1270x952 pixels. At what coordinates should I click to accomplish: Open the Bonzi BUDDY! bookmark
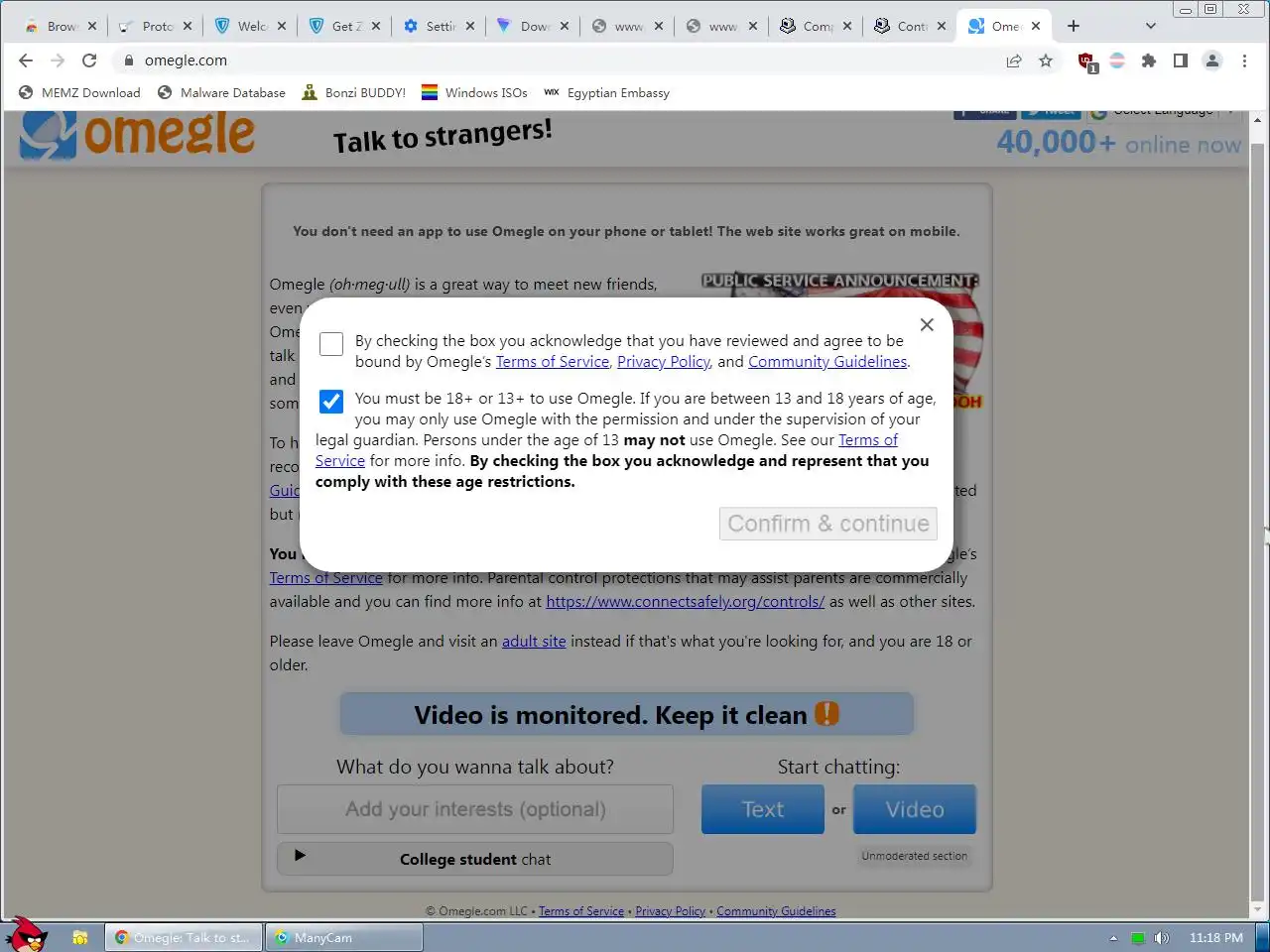(x=353, y=92)
